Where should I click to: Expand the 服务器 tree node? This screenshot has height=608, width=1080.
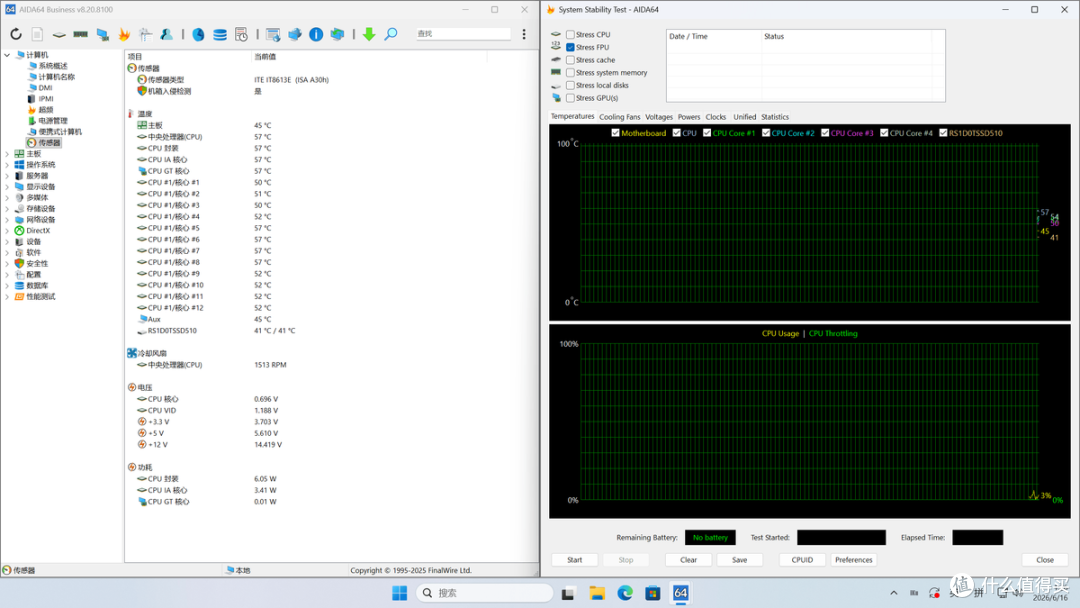click(7, 176)
